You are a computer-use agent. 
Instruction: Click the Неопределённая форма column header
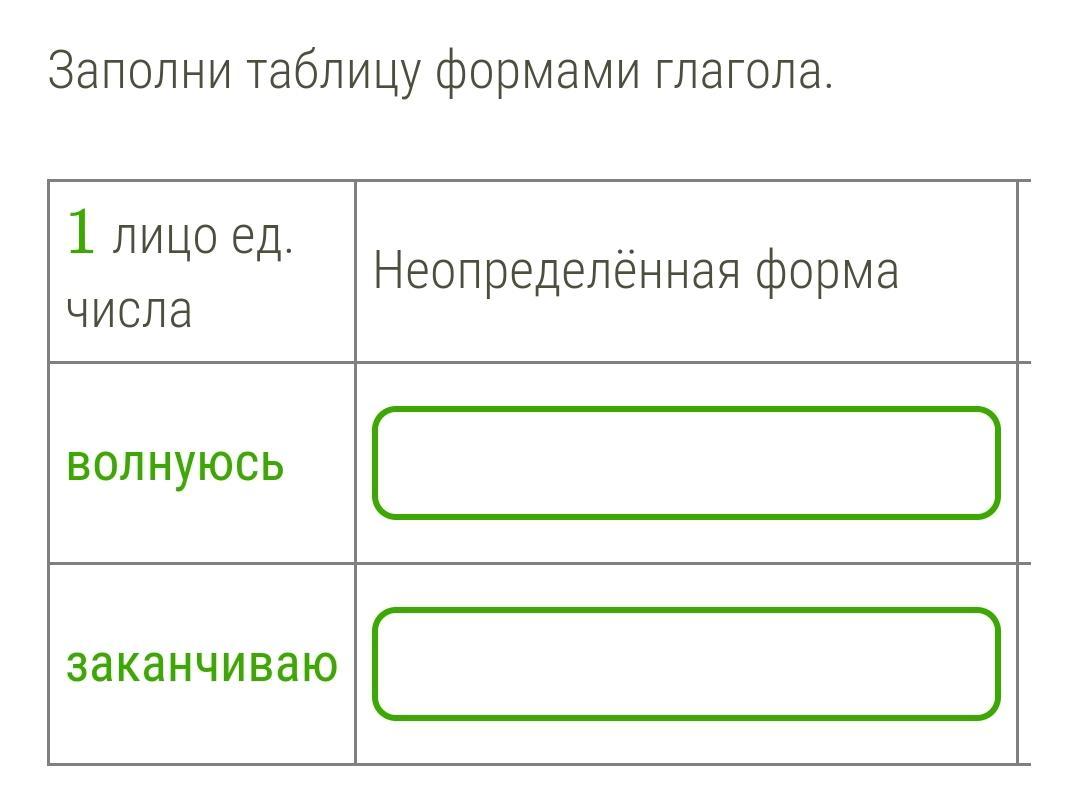(686, 272)
